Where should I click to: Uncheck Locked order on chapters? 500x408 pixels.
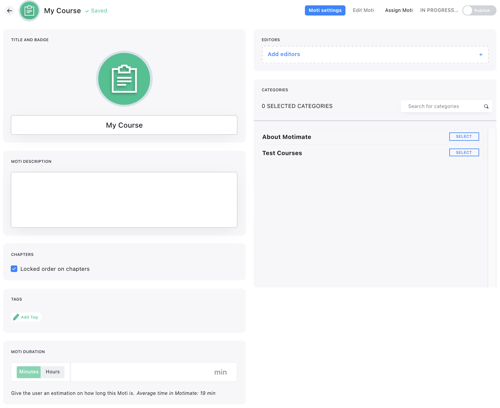(14, 269)
